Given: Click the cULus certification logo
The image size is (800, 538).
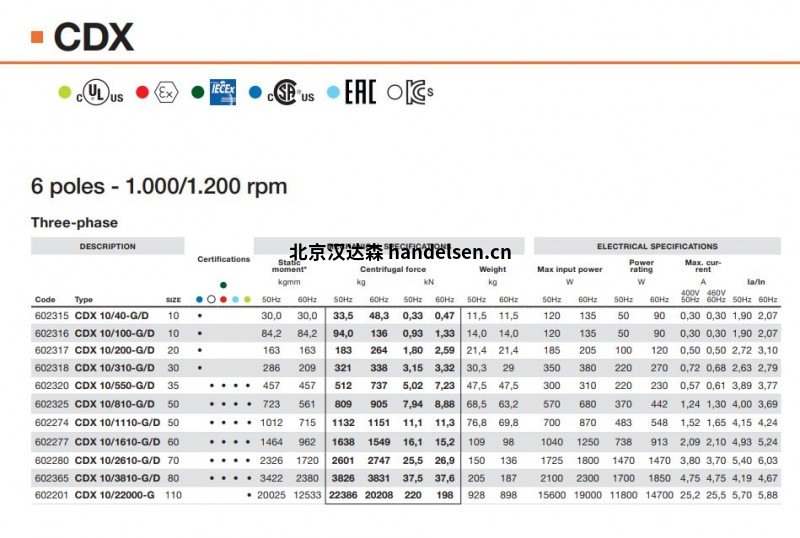Looking at the screenshot, I should point(100,92).
